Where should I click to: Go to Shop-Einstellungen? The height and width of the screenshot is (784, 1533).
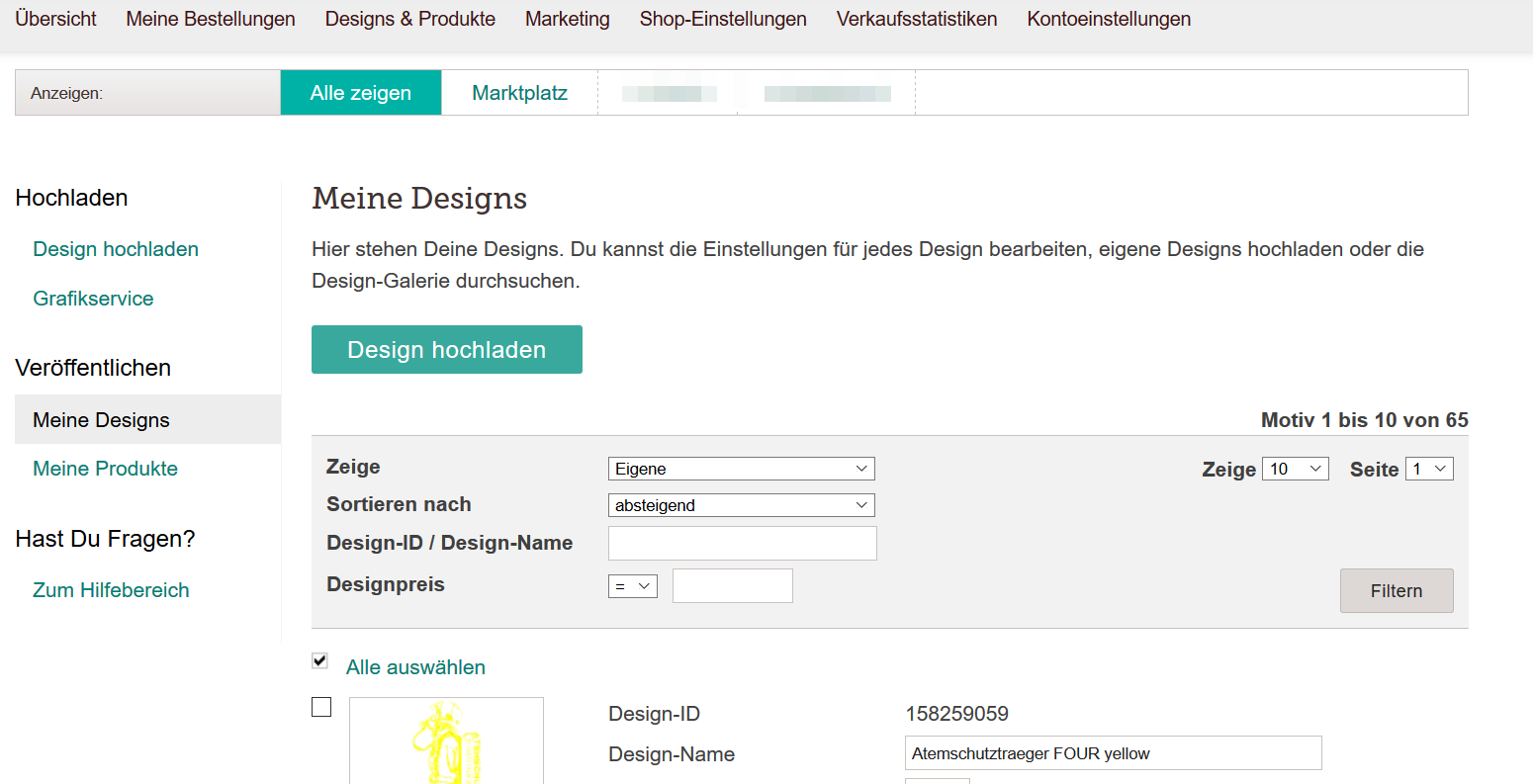pyautogui.click(x=723, y=19)
